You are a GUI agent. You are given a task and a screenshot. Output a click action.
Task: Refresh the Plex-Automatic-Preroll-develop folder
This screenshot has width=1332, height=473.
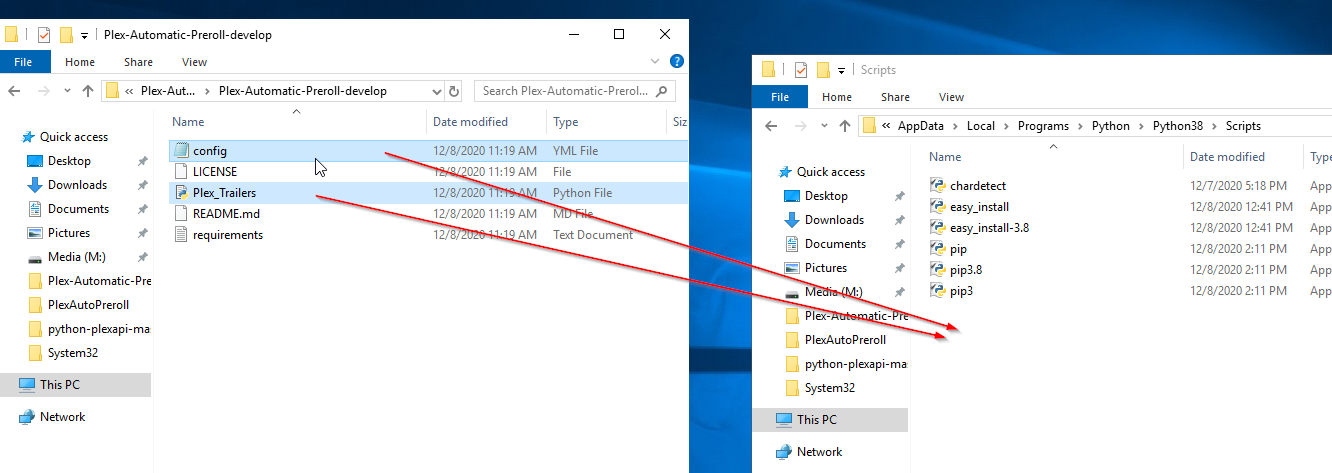coord(454,91)
